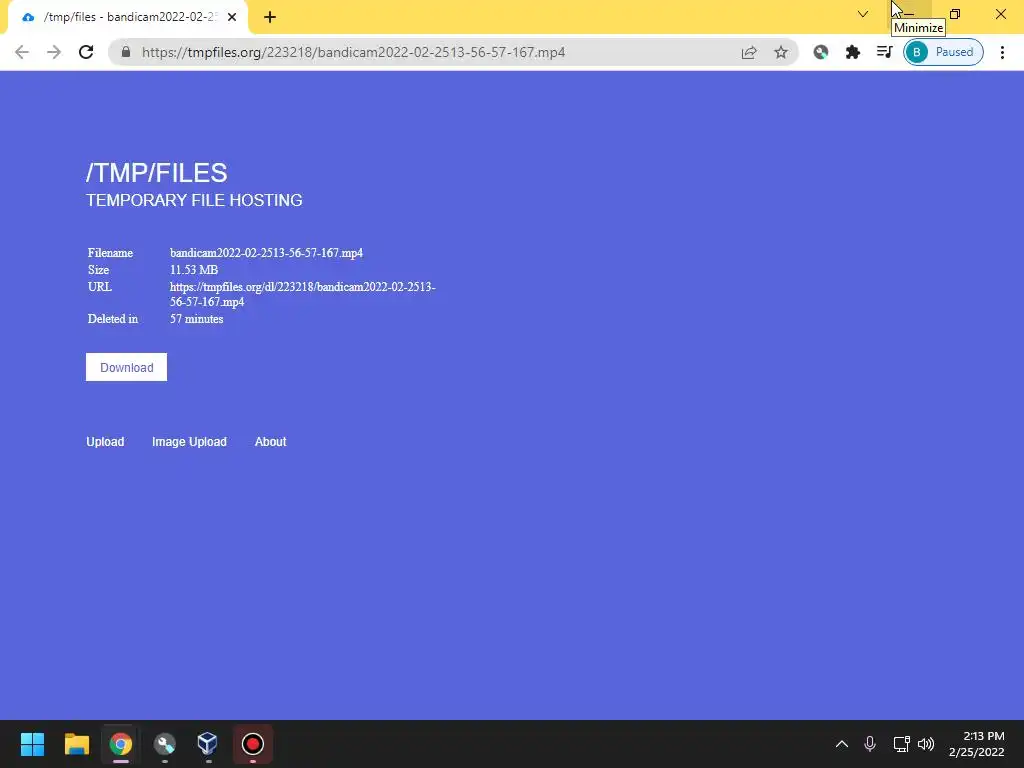Screen dimensions: 1024x768
Task: Open File Explorer from taskbar
Action: click(76, 744)
